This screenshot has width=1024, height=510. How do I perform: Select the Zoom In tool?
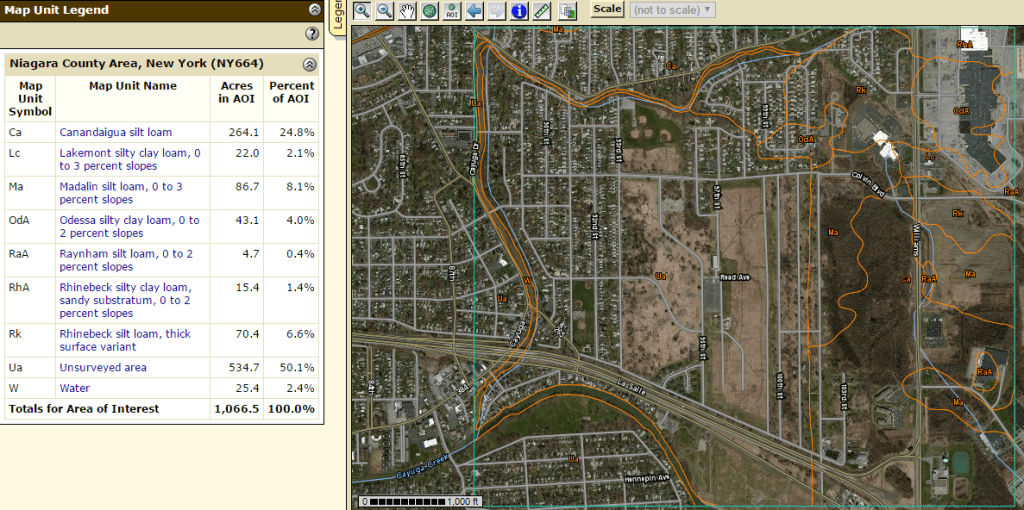[362, 10]
